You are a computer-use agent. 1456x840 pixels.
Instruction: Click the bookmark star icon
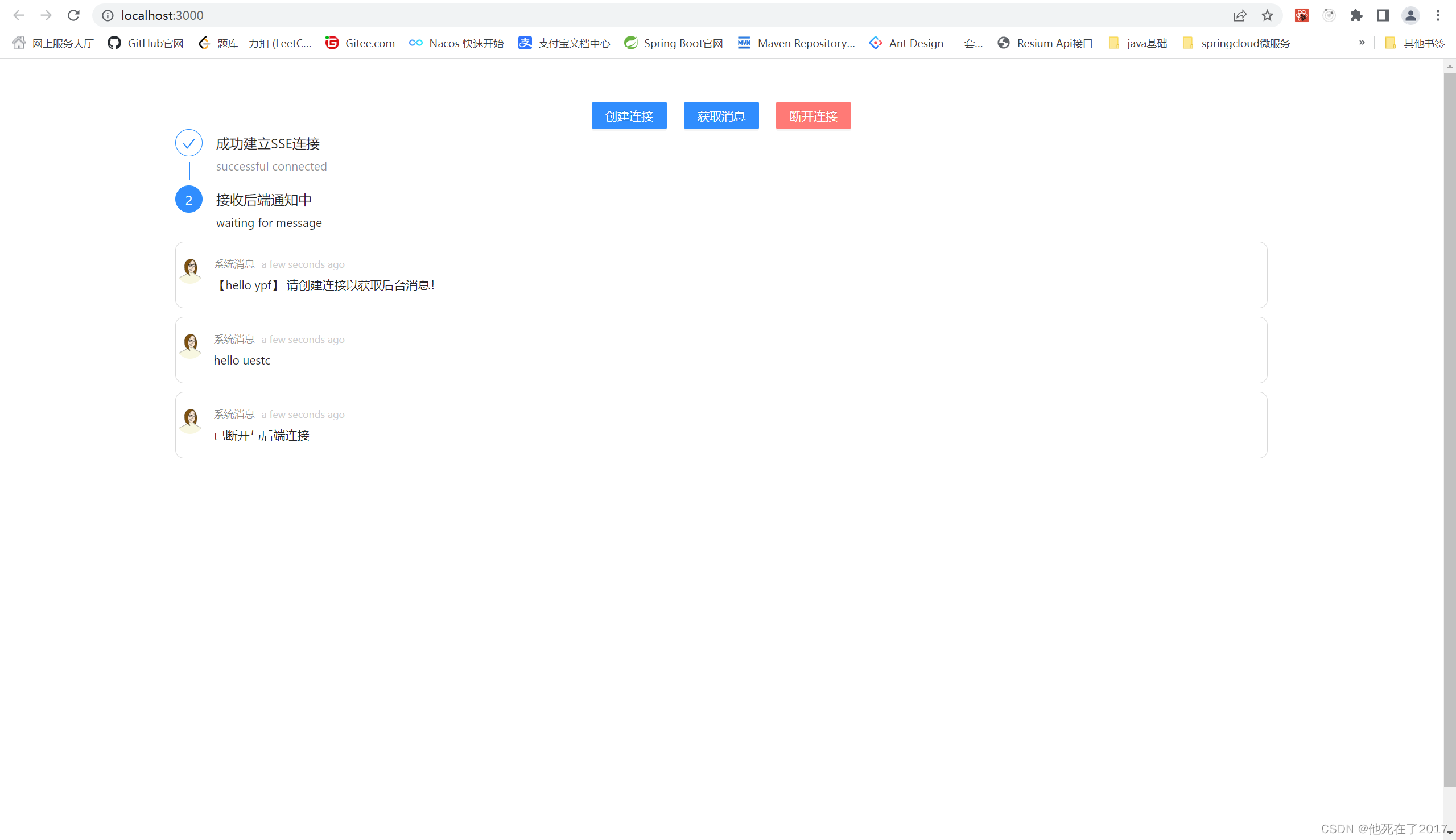[x=1267, y=15]
